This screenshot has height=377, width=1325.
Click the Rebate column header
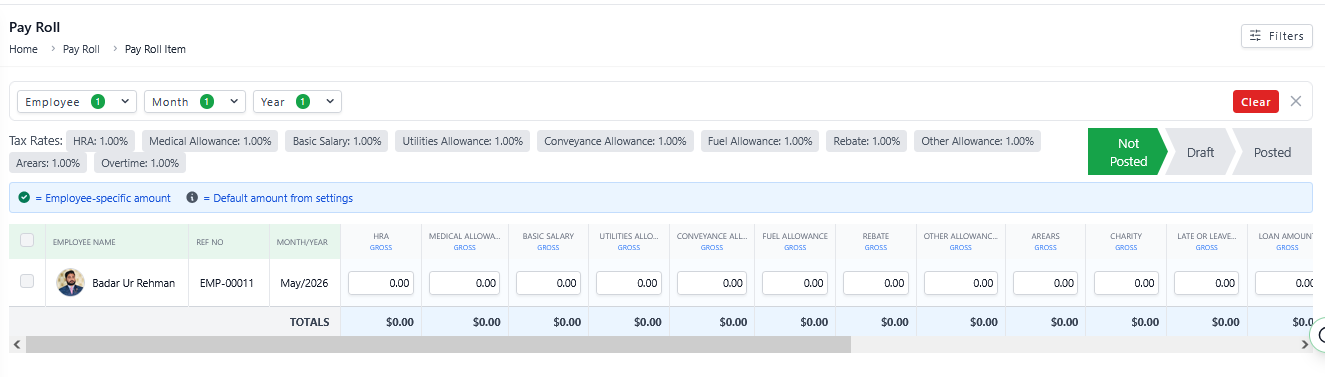click(876, 241)
